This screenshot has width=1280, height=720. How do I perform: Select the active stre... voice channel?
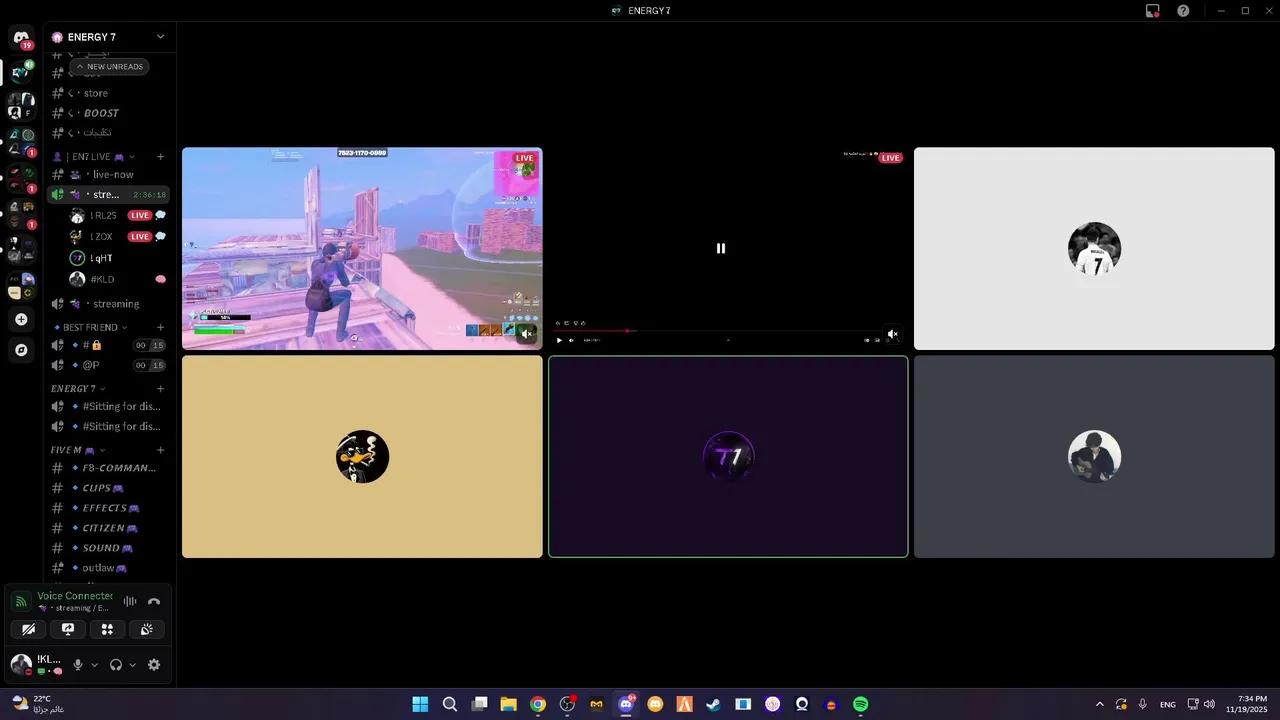(108, 195)
